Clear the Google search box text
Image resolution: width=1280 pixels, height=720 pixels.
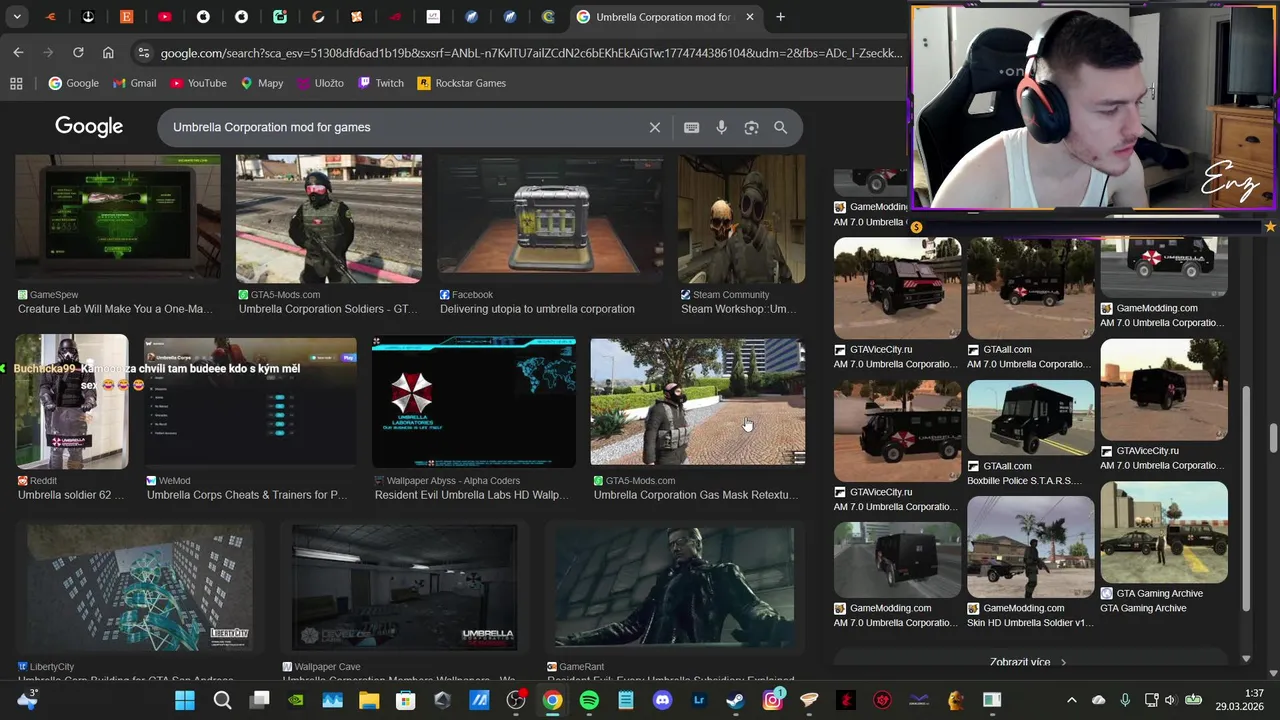pyautogui.click(x=655, y=128)
